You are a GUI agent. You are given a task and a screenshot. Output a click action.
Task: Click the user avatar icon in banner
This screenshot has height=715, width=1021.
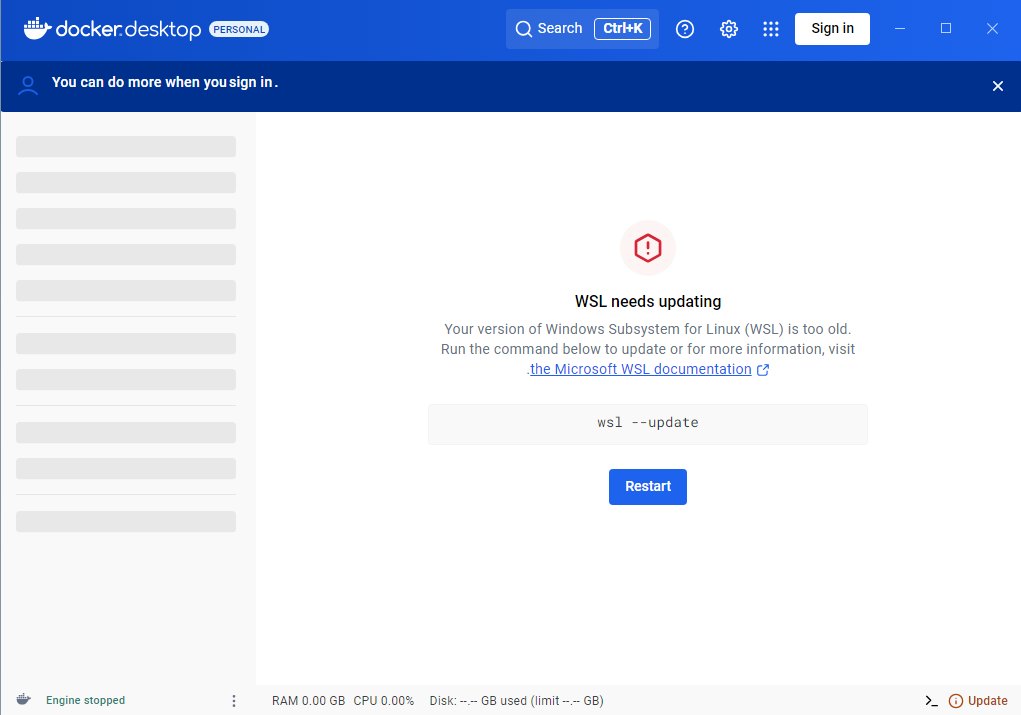(29, 85)
